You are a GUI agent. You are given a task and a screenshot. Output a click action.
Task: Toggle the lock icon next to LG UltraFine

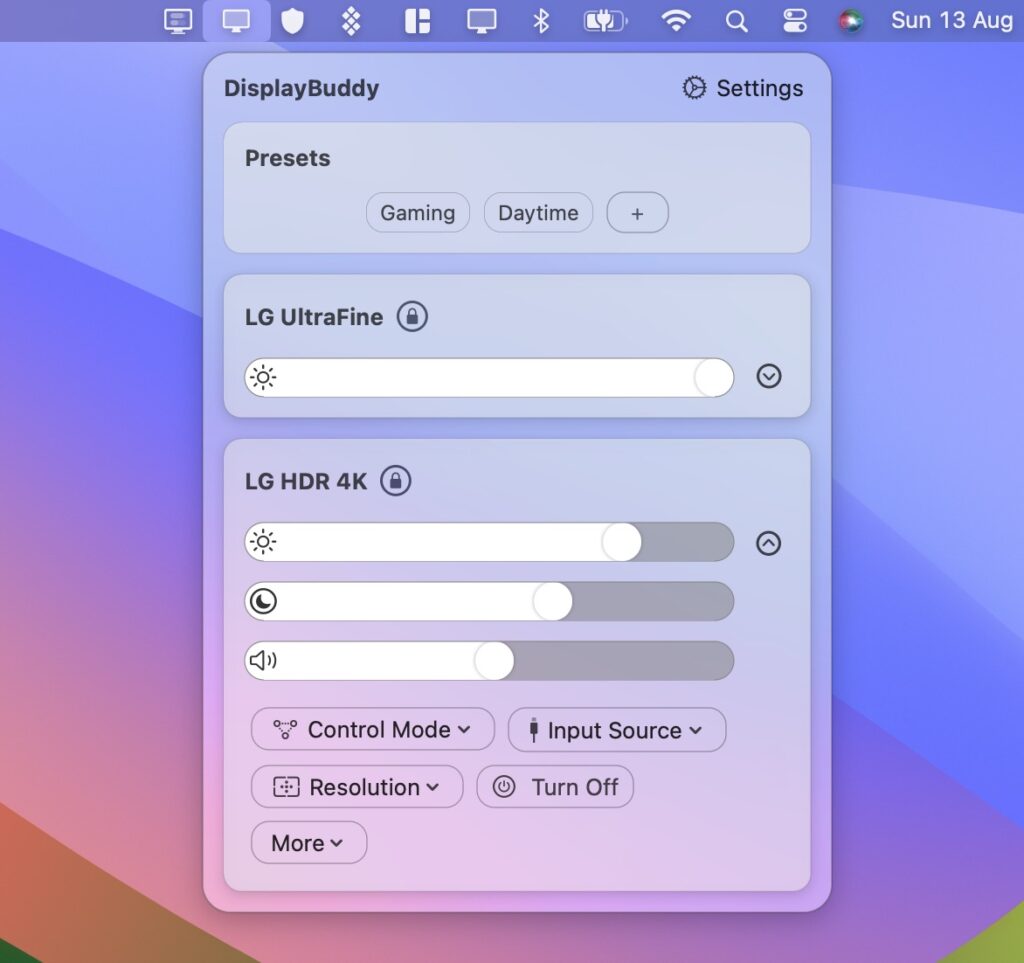click(x=414, y=316)
